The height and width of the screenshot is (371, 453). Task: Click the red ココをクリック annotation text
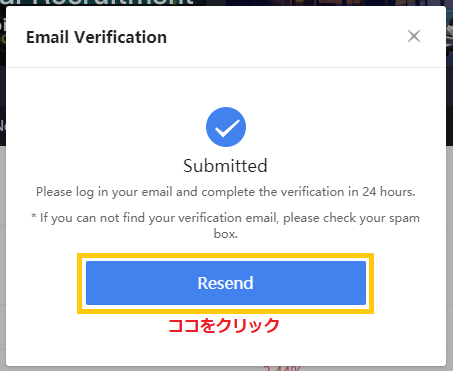pos(224,326)
